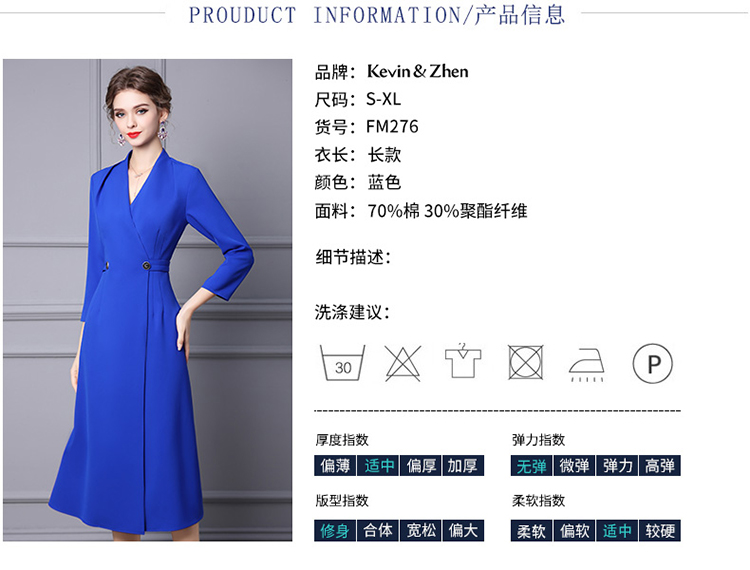Click the 30-degree machine wash icon
Image resolution: width=750 pixels, height=570 pixels.
pyautogui.click(x=342, y=363)
